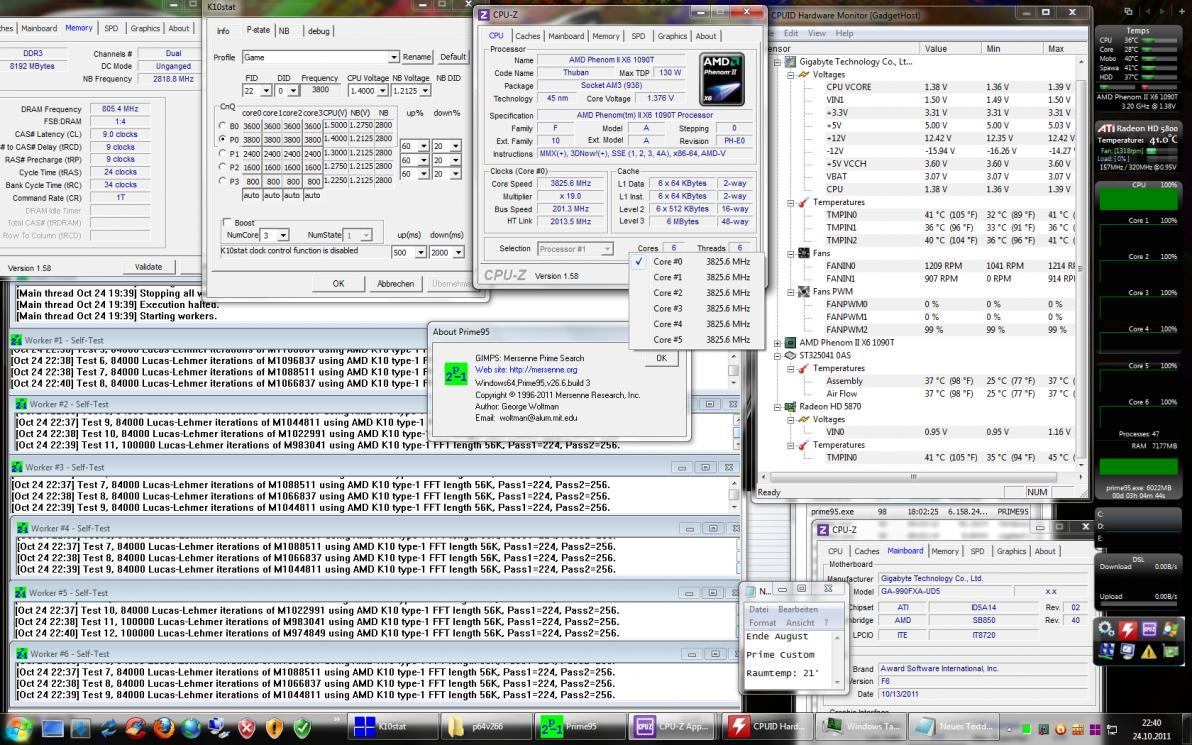
Task: Click the Gigabyte Technology motherboard icon in tree
Action: point(791,62)
